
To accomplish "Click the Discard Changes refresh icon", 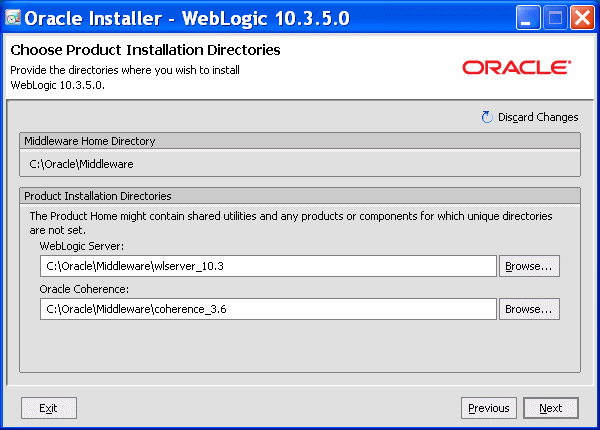I will pyautogui.click(x=487, y=117).
